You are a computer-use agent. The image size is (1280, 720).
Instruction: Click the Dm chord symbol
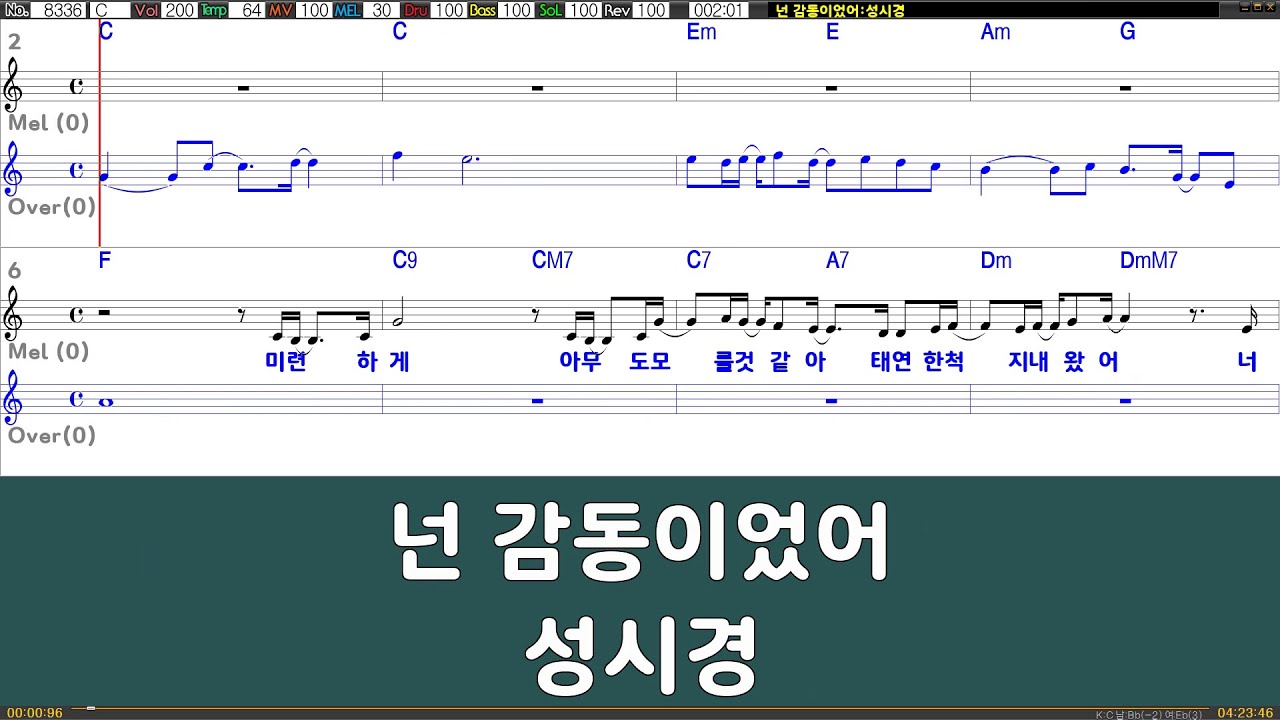[996, 261]
